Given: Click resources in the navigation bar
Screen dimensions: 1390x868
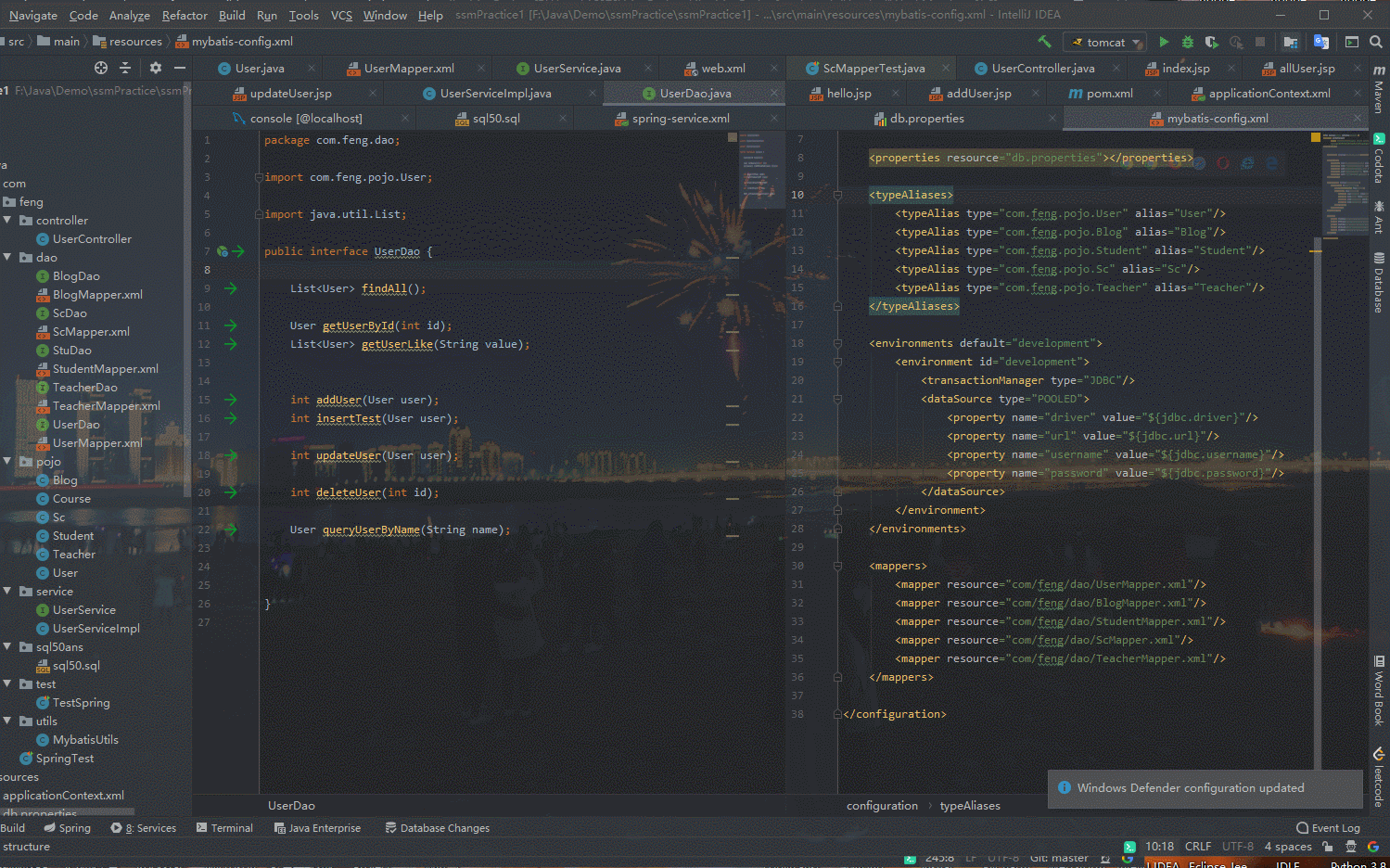Looking at the screenshot, I should click(x=128, y=42).
